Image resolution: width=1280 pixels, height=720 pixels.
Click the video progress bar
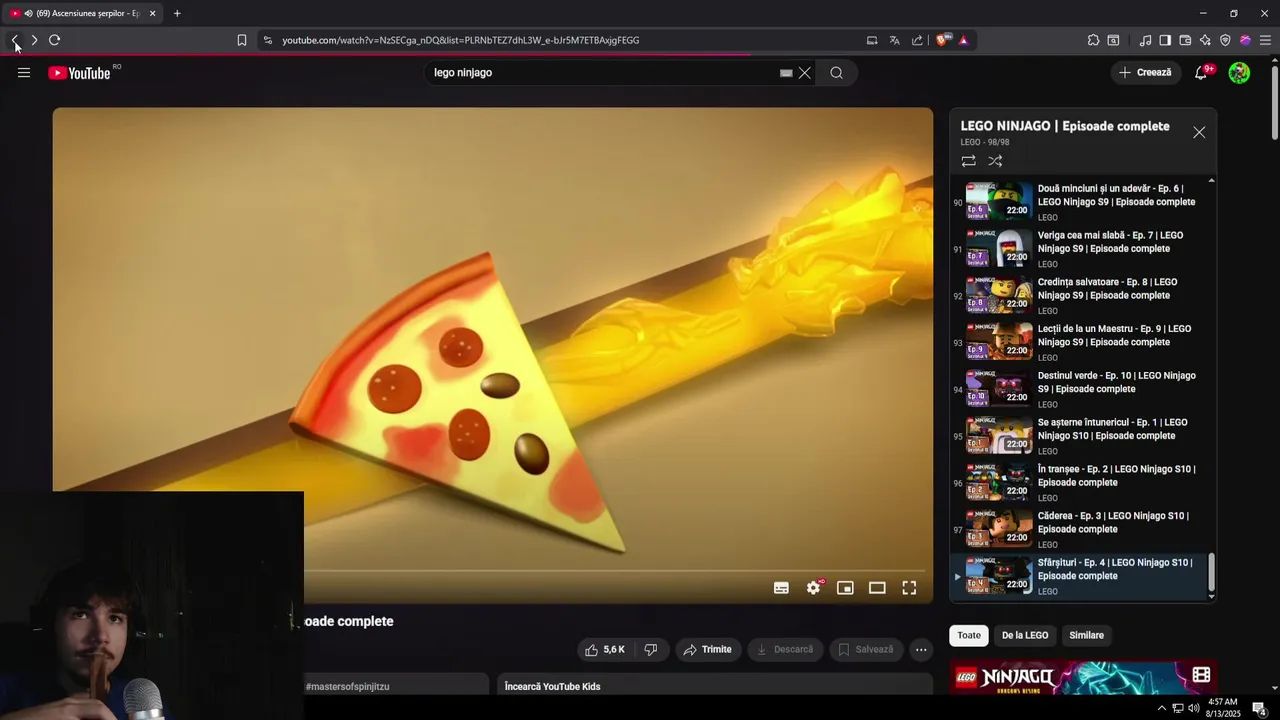click(614, 571)
